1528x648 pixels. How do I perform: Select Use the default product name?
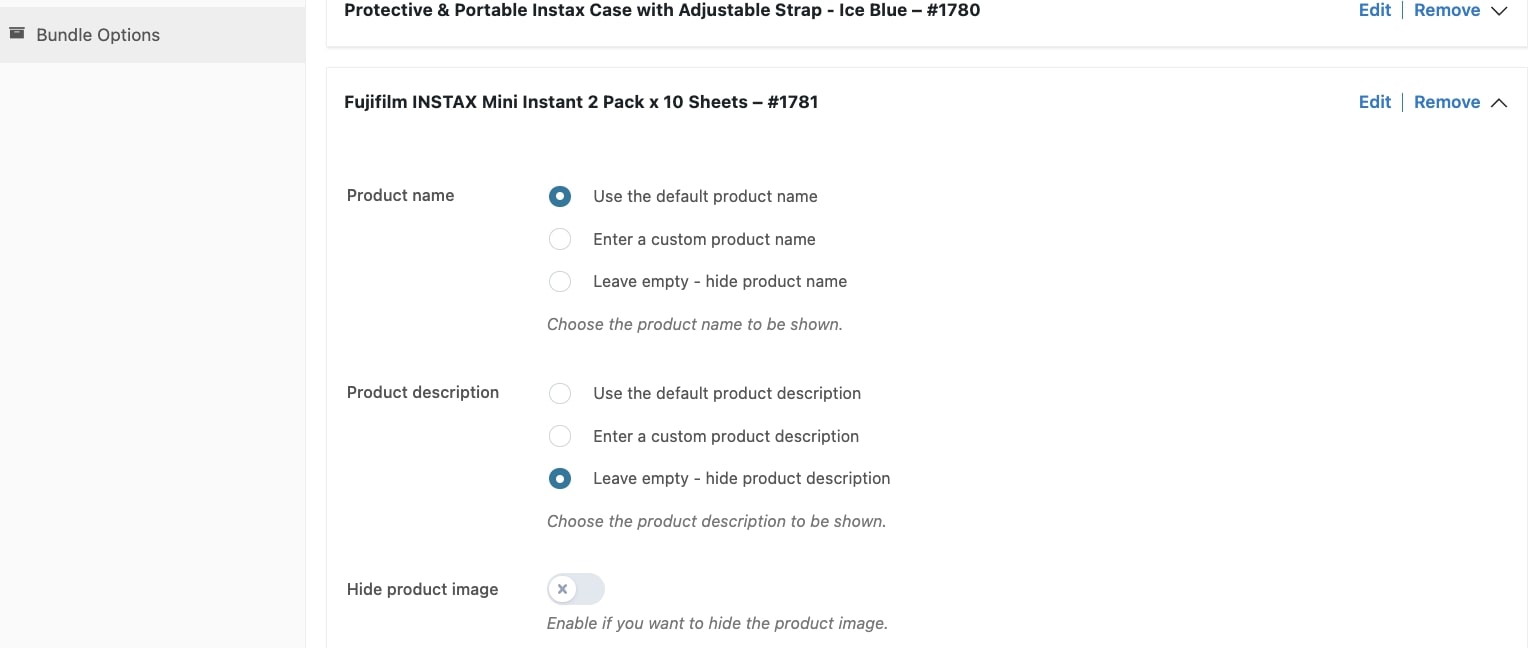tap(560, 196)
